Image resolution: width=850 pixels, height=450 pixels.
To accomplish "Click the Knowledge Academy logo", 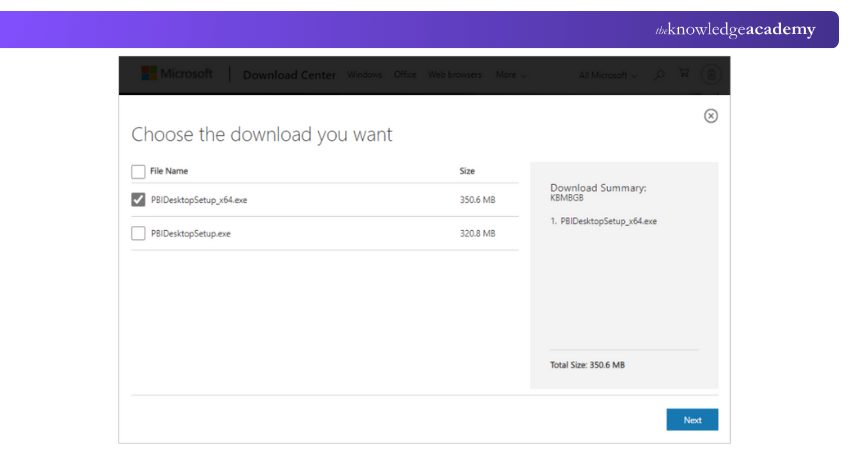I will click(735, 29).
